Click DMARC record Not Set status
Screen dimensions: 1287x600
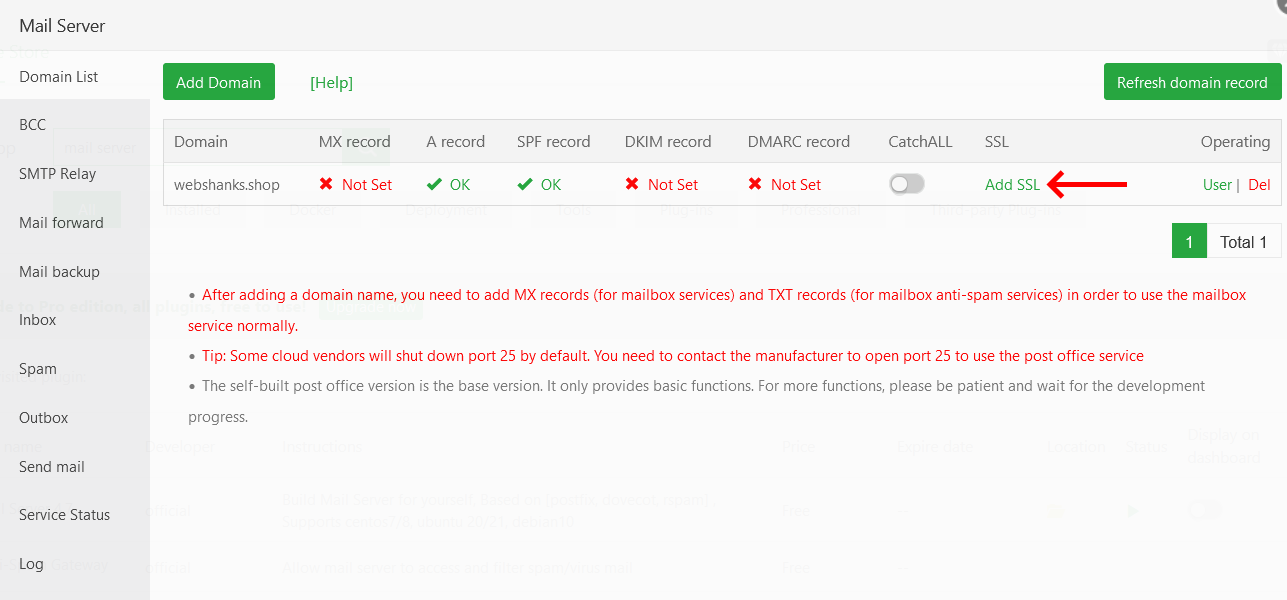tap(785, 185)
